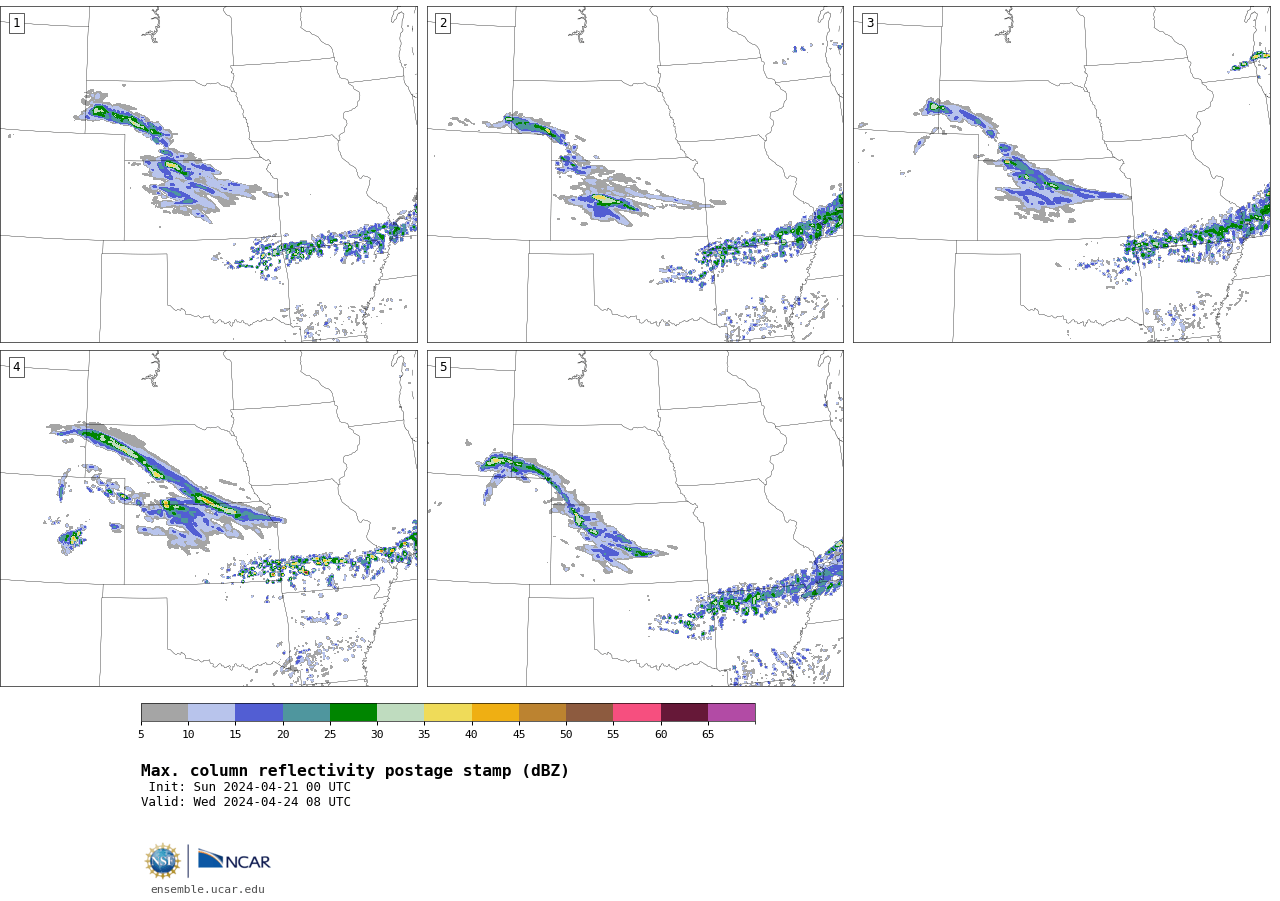Select the pink 55-60 dBZ swatch
1280x901 pixels.
[637, 712]
